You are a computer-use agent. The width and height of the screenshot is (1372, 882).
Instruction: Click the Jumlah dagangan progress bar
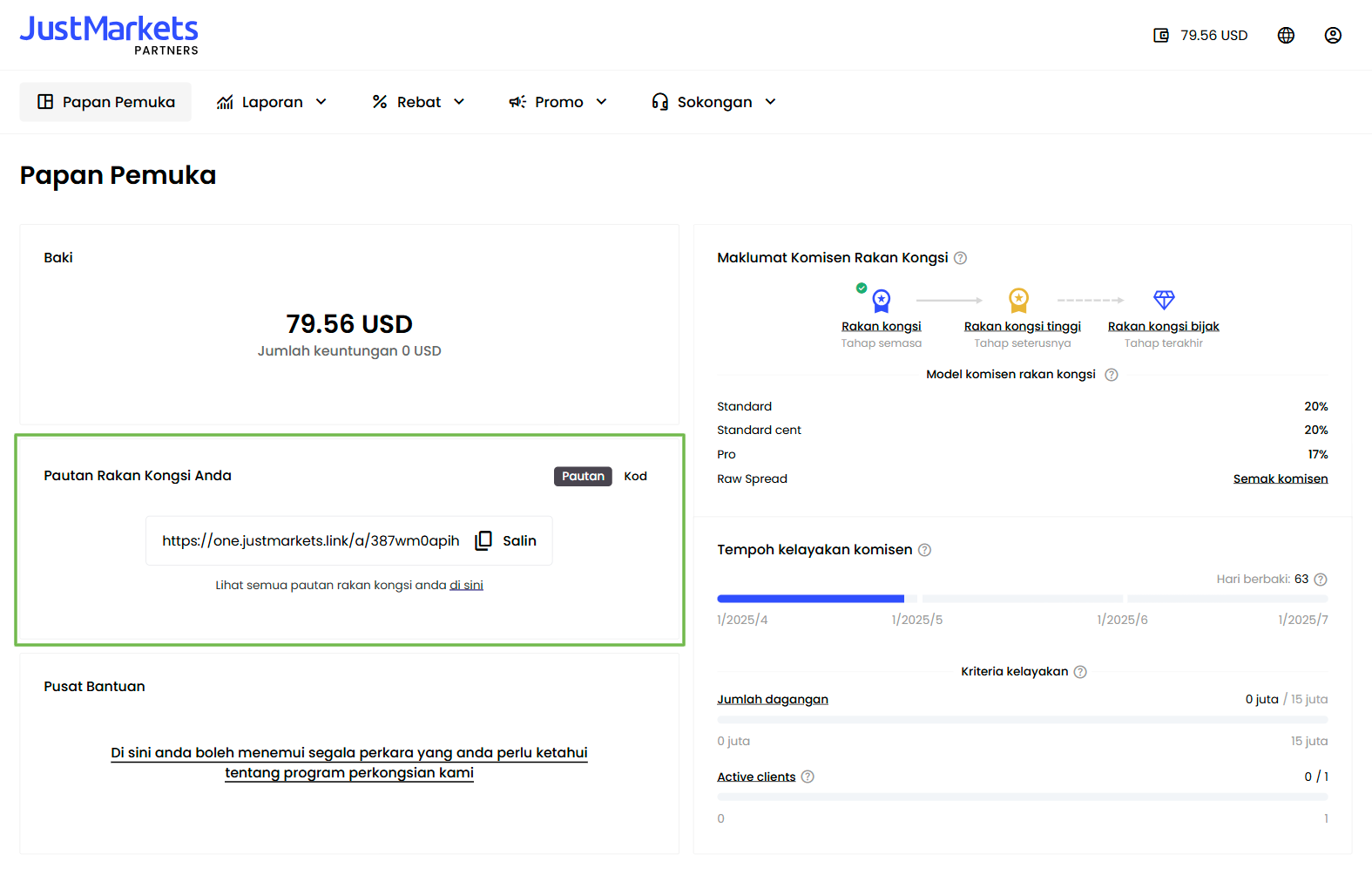(x=1023, y=720)
